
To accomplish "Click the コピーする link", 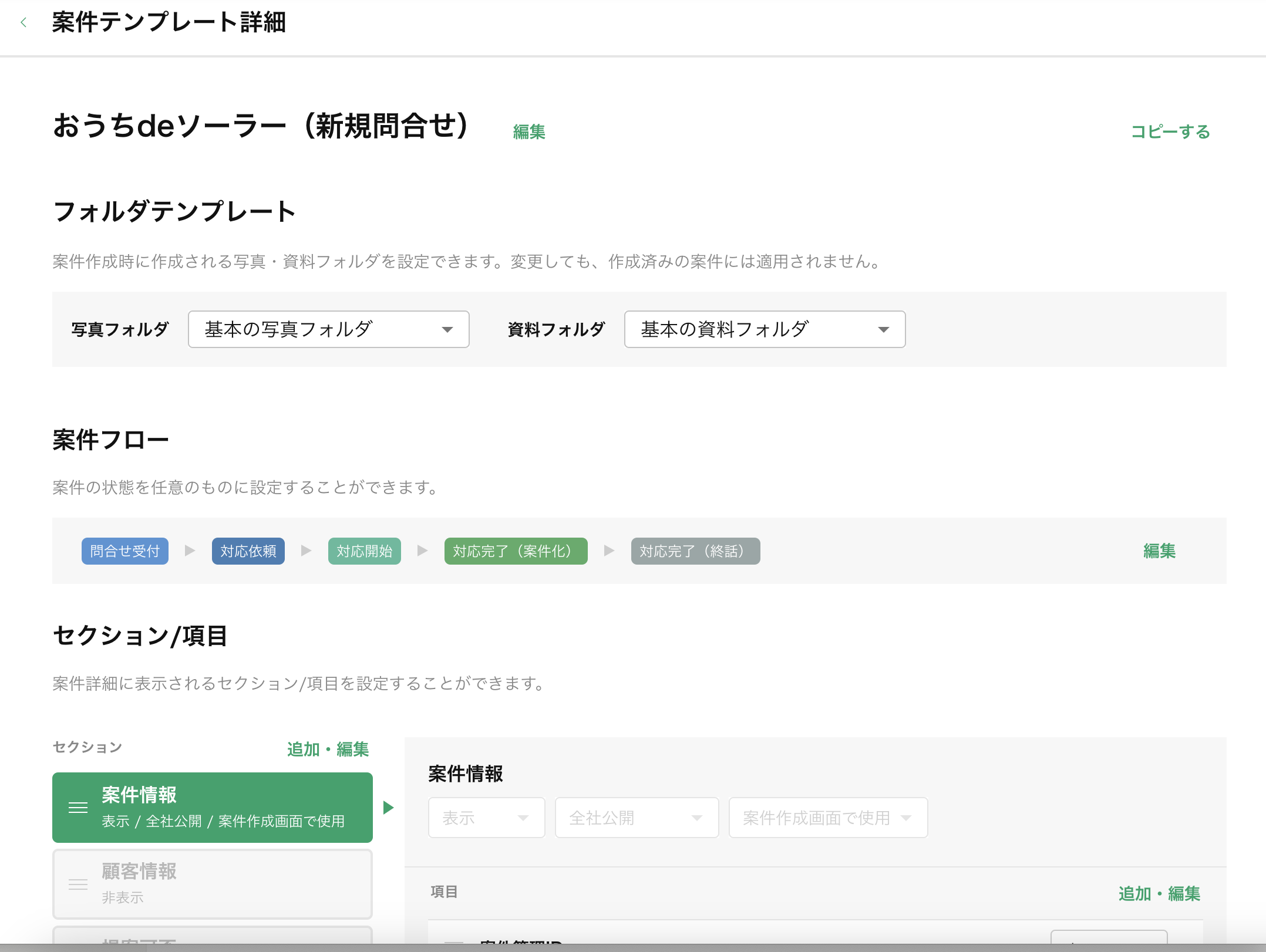I will click(x=1170, y=131).
